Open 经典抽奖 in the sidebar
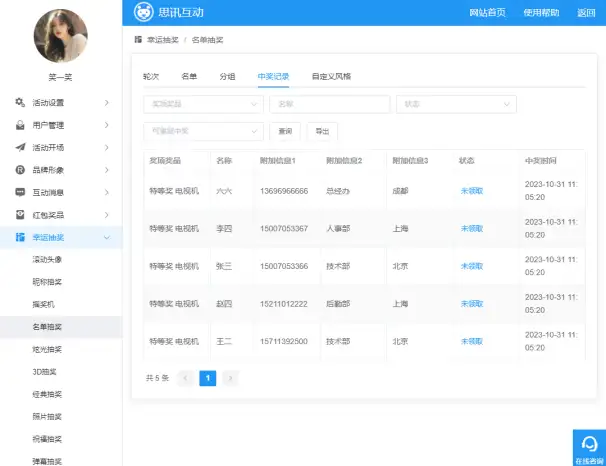The height and width of the screenshot is (466, 606). [x=47, y=394]
